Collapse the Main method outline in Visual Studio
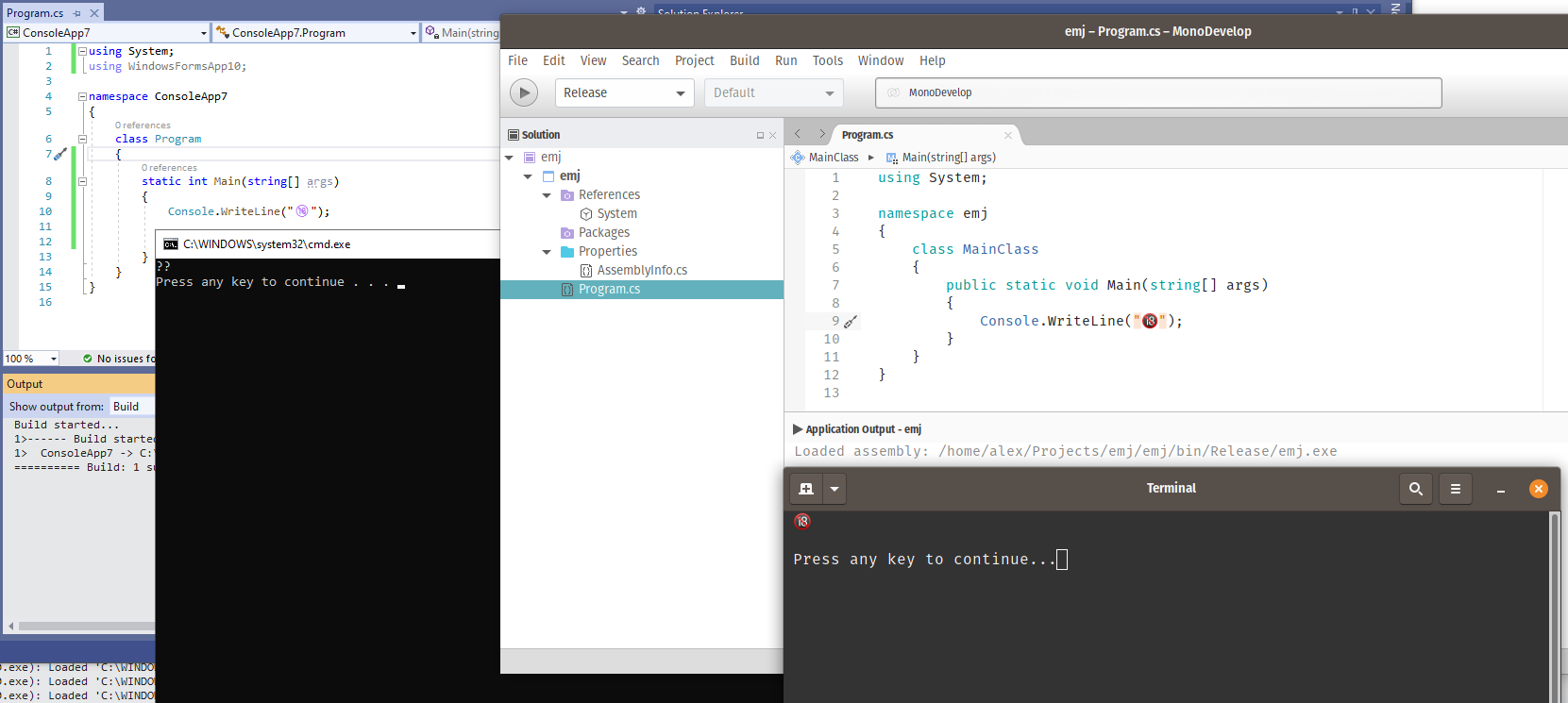Image resolution: width=1568 pixels, height=703 pixels. point(82,181)
